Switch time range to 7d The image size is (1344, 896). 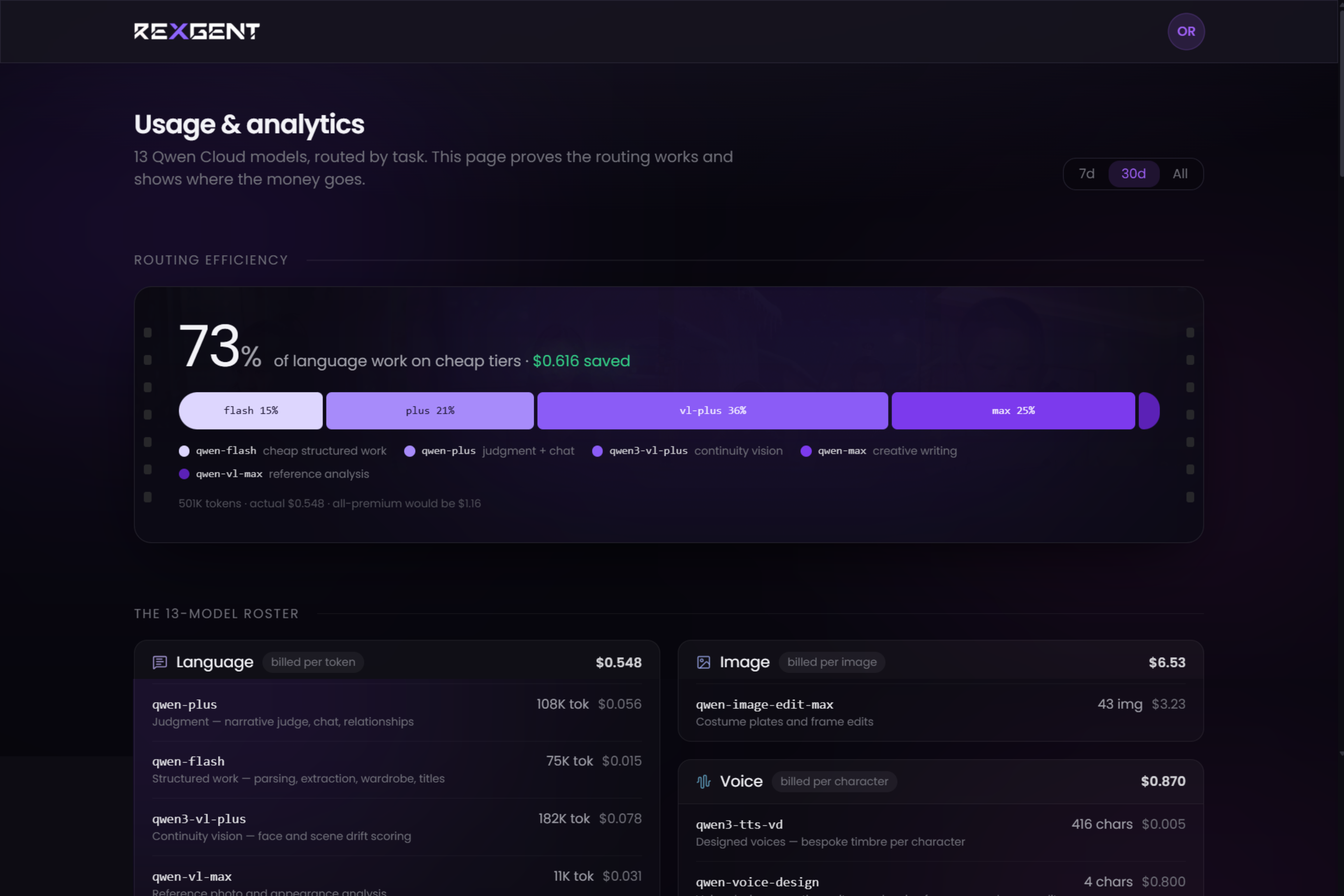[1086, 174]
